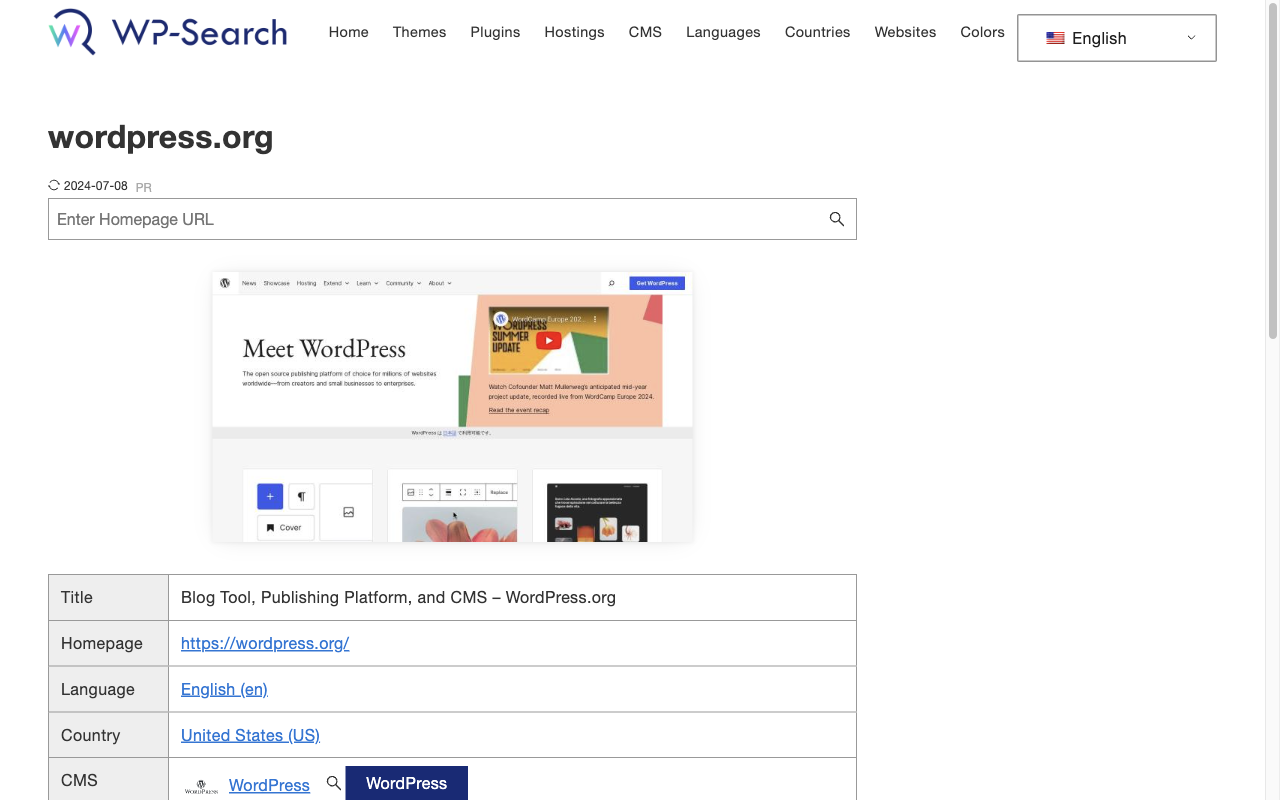Click the search magnifier in the URL field

pyautogui.click(x=836, y=218)
